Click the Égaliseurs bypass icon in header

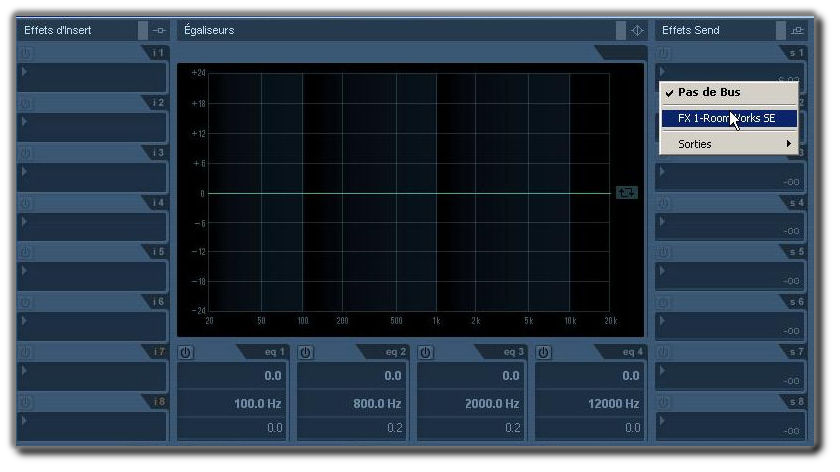[x=637, y=30]
